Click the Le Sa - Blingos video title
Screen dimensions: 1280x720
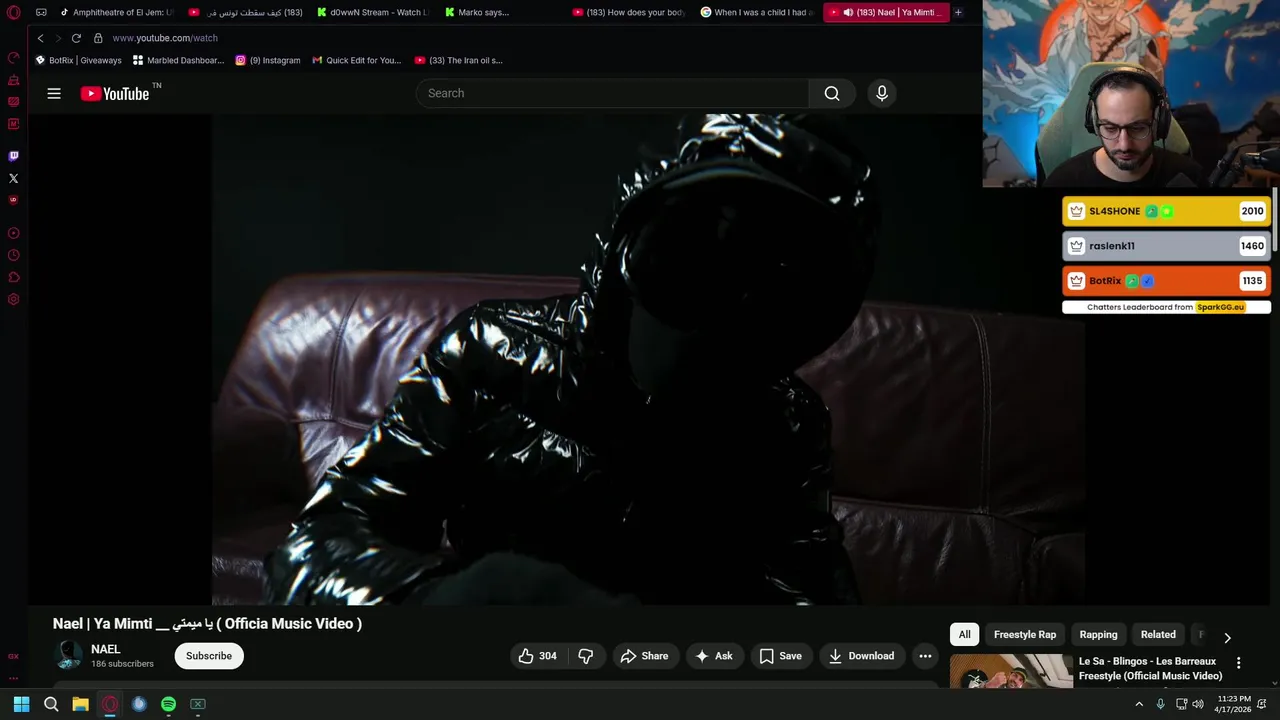coord(1150,668)
